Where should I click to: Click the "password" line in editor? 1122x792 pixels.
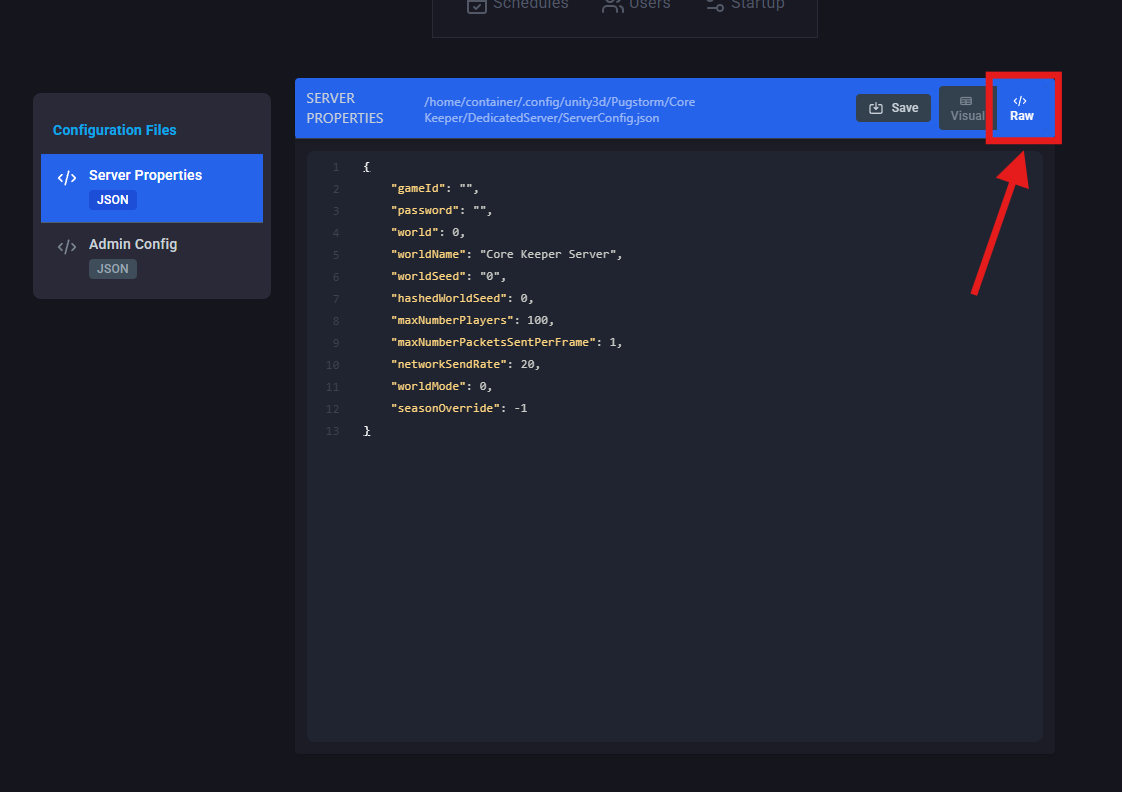tap(442, 210)
